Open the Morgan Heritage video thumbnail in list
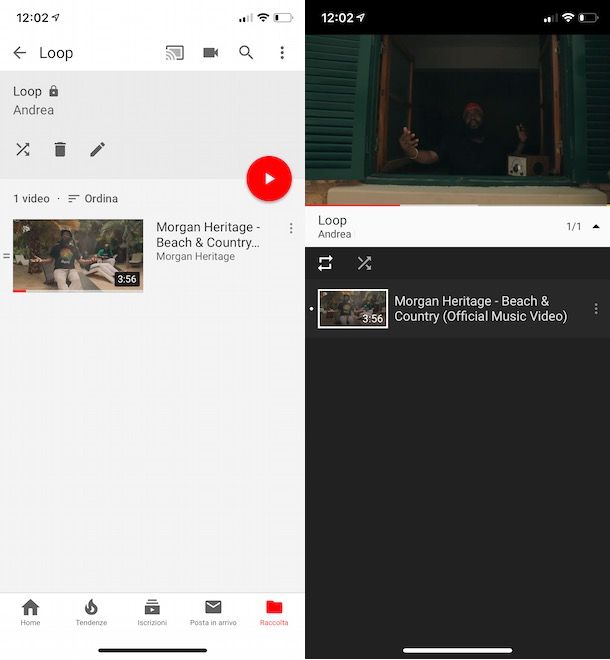 click(78, 255)
